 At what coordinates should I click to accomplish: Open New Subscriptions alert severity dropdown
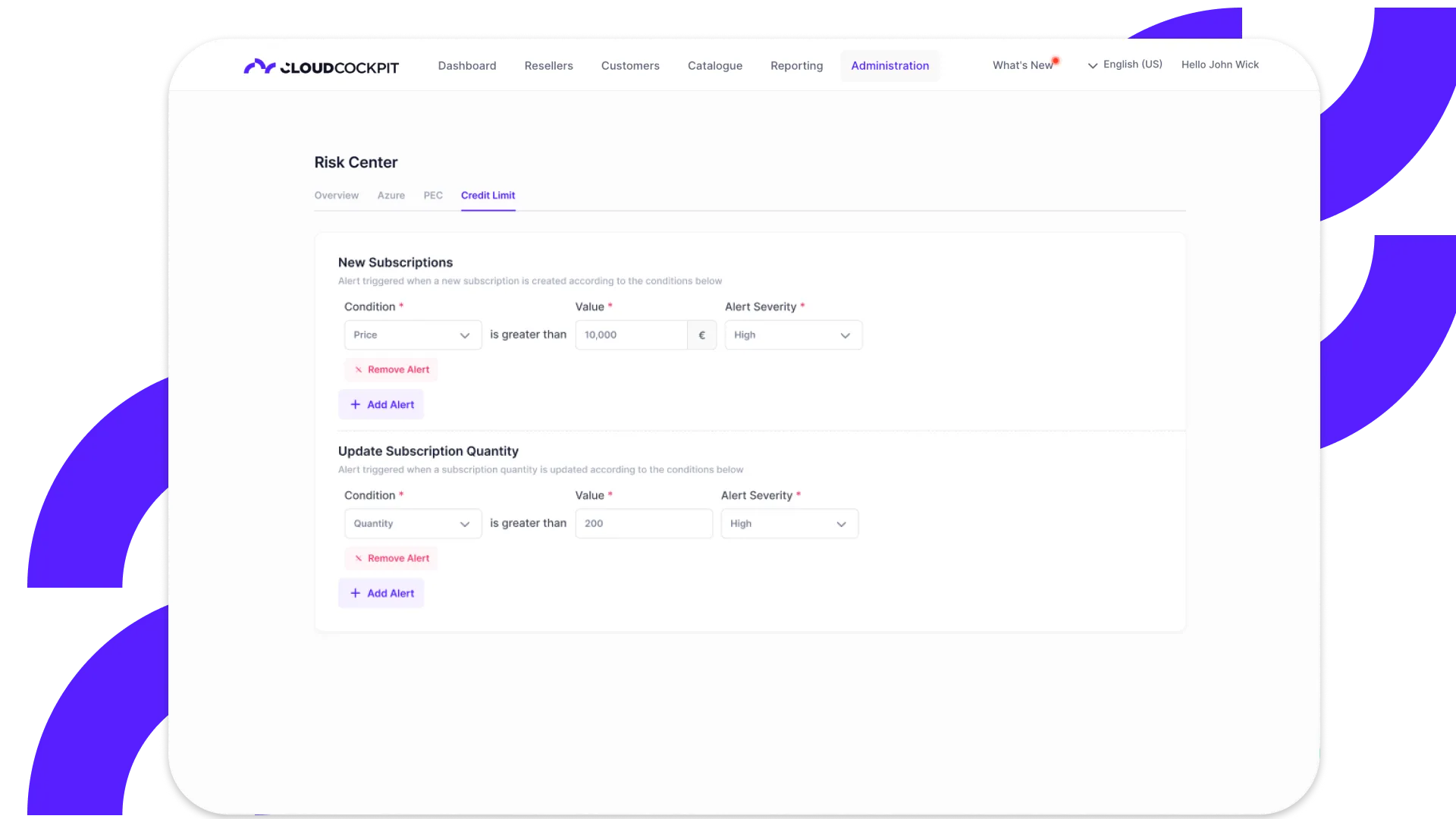[x=792, y=335]
